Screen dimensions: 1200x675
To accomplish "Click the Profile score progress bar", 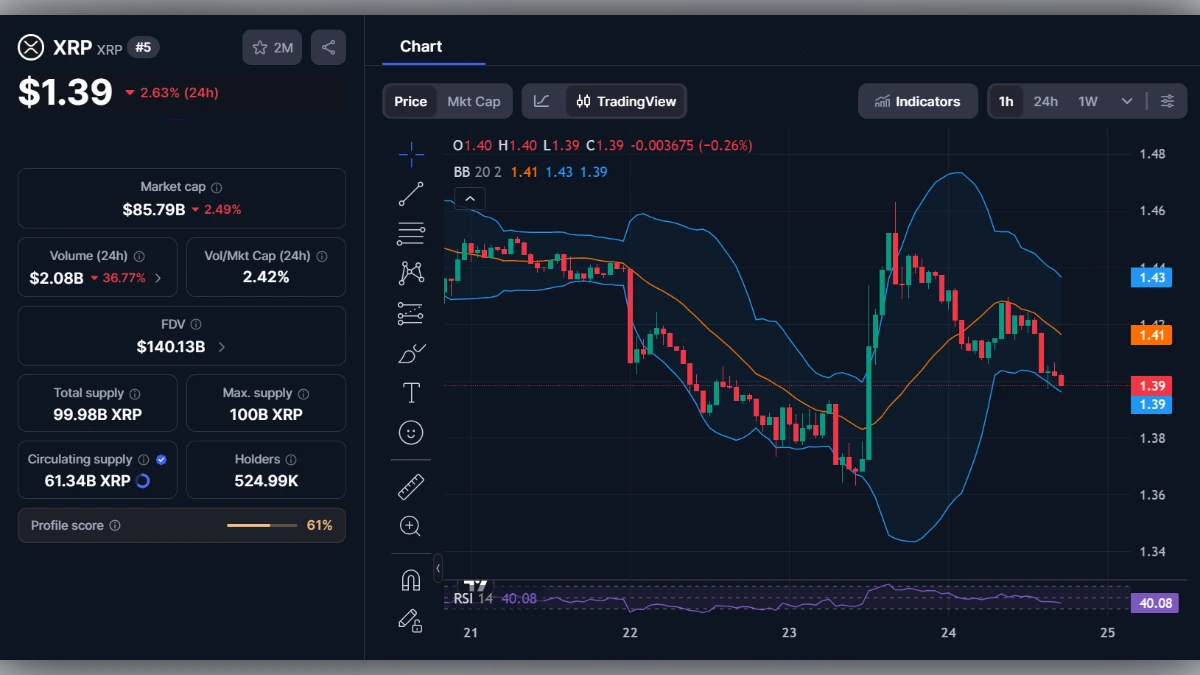I will 263,525.
